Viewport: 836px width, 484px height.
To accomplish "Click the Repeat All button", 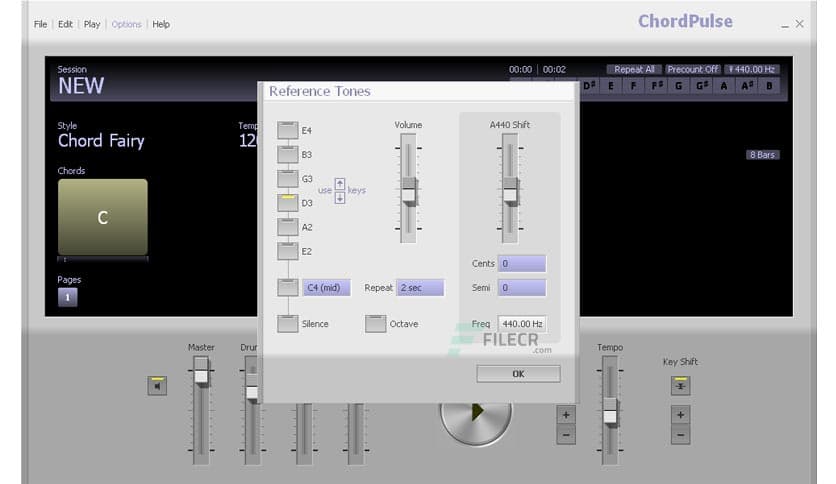I will pyautogui.click(x=634, y=69).
